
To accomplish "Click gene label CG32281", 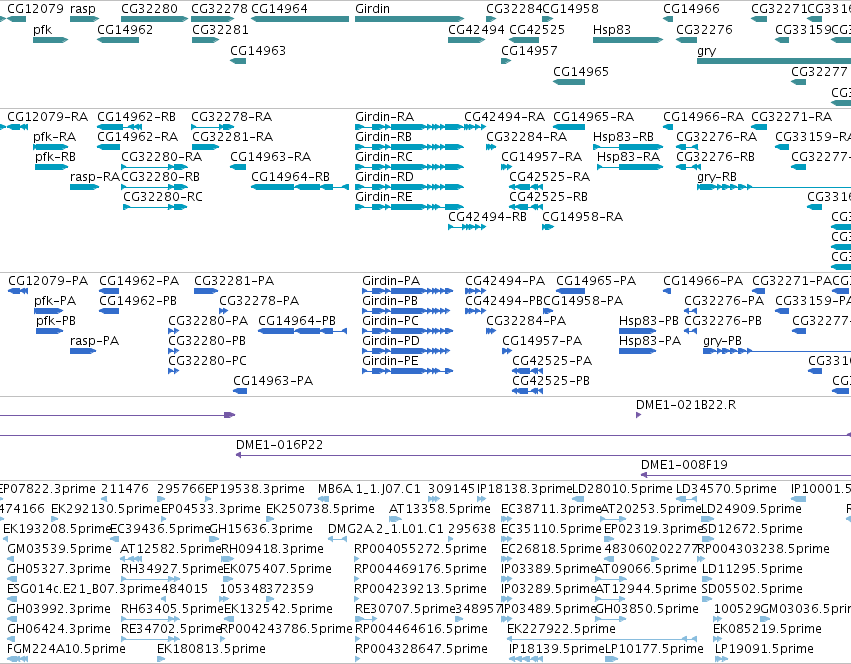I will point(220,30).
